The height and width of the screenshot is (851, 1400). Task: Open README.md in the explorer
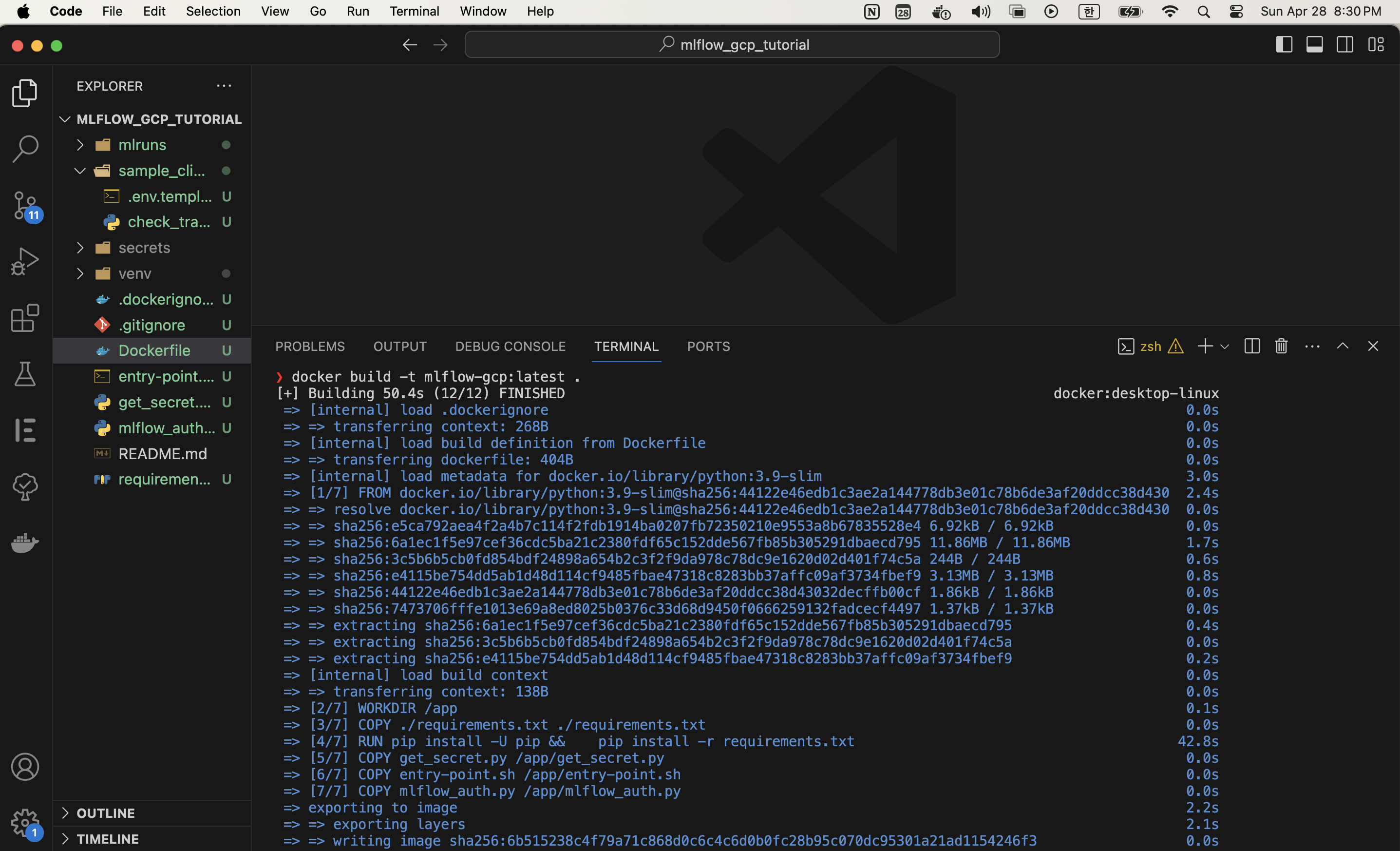click(163, 454)
